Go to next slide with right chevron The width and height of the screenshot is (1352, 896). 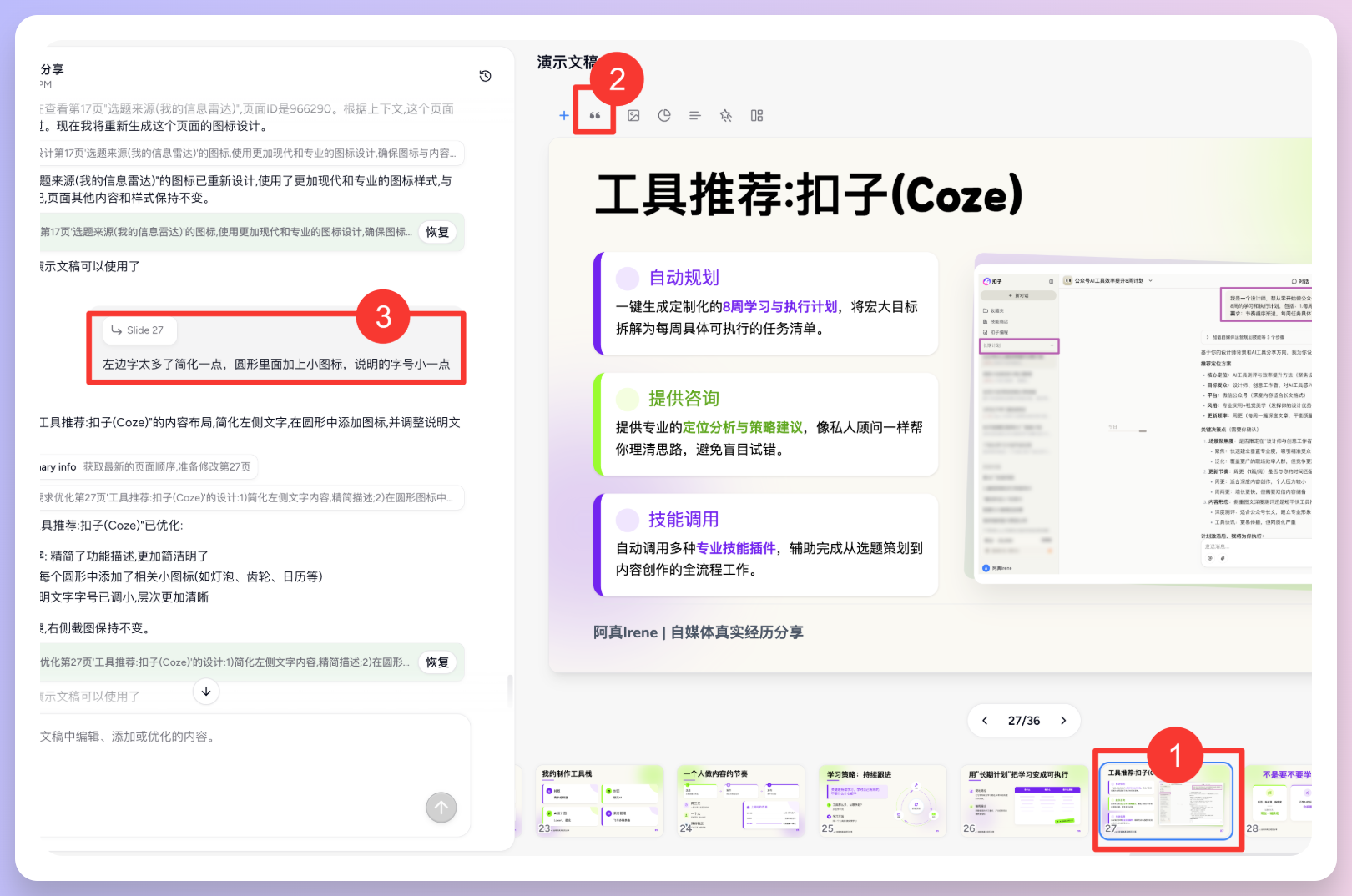click(1063, 720)
